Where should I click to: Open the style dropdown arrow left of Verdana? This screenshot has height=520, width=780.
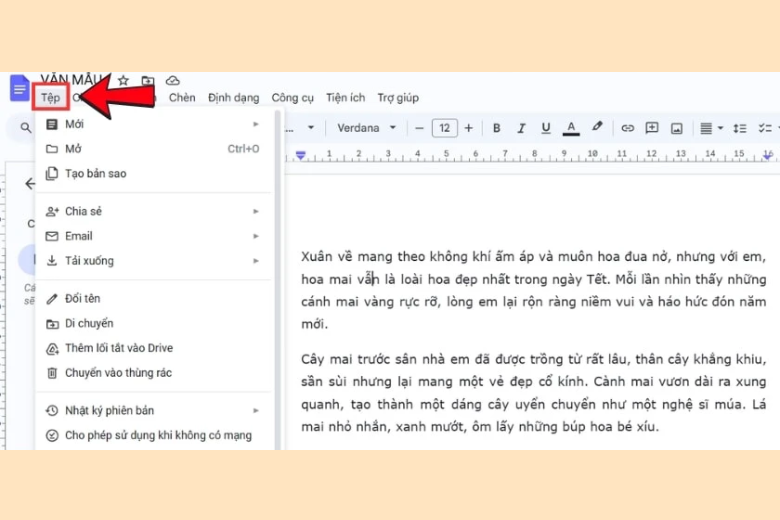coord(311,128)
